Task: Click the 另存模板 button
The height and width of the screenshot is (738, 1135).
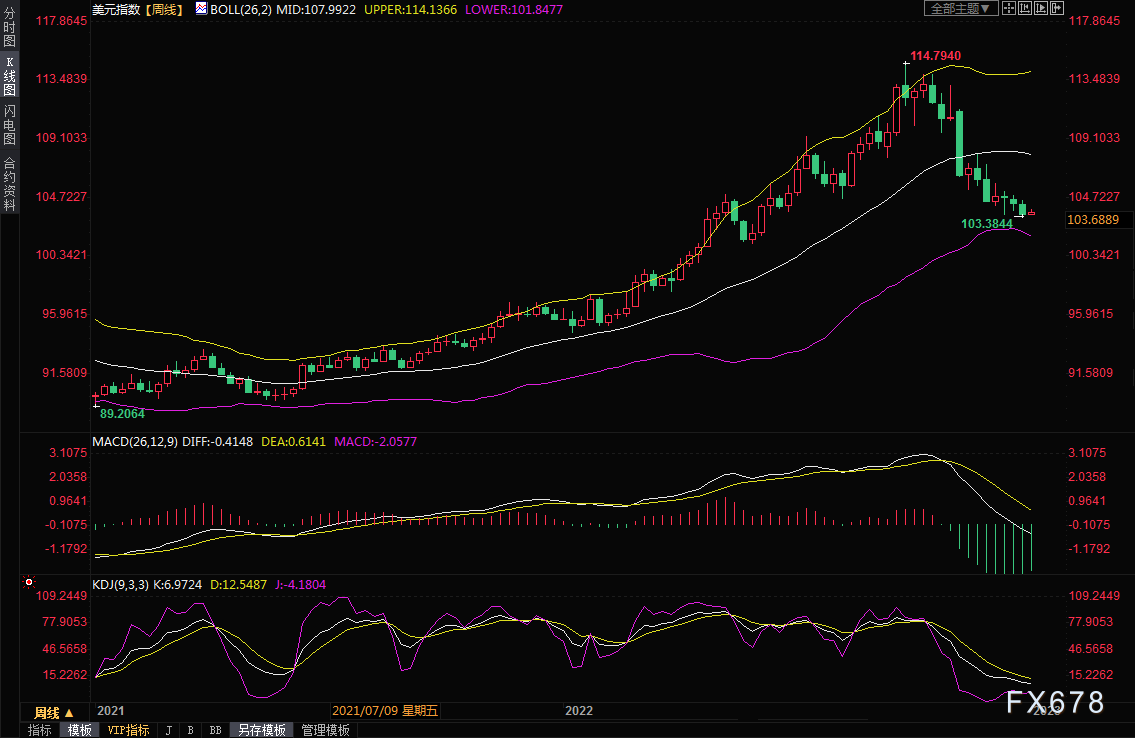Action: point(262,730)
